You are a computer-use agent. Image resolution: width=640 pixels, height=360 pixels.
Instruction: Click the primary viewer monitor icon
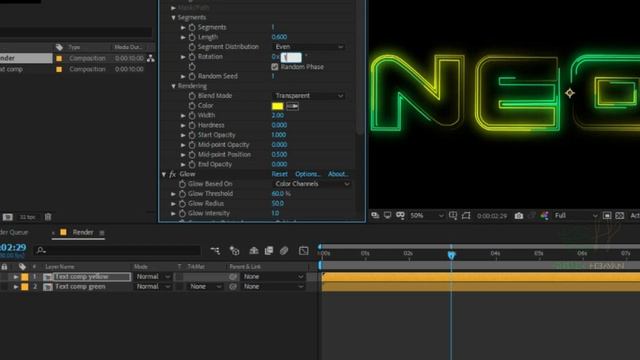point(387,215)
